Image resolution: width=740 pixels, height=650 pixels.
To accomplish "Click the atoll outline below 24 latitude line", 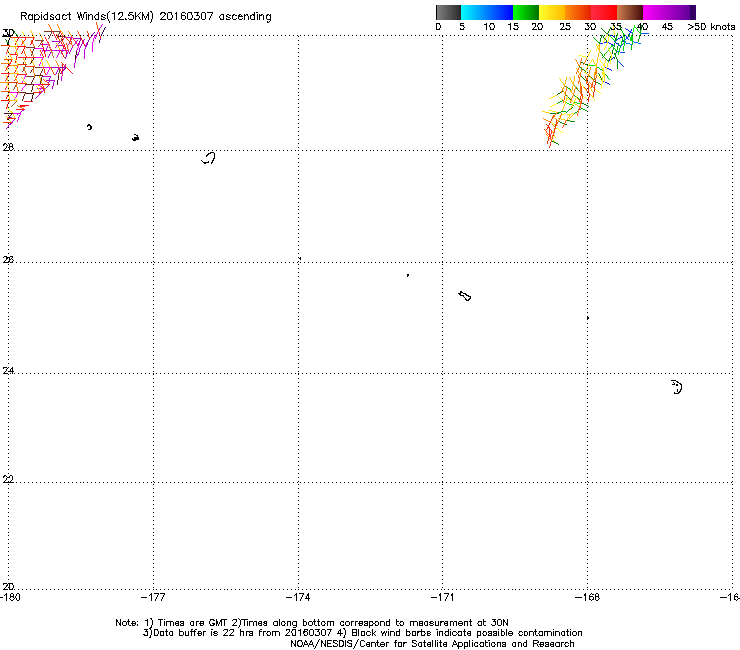I will point(677,387).
